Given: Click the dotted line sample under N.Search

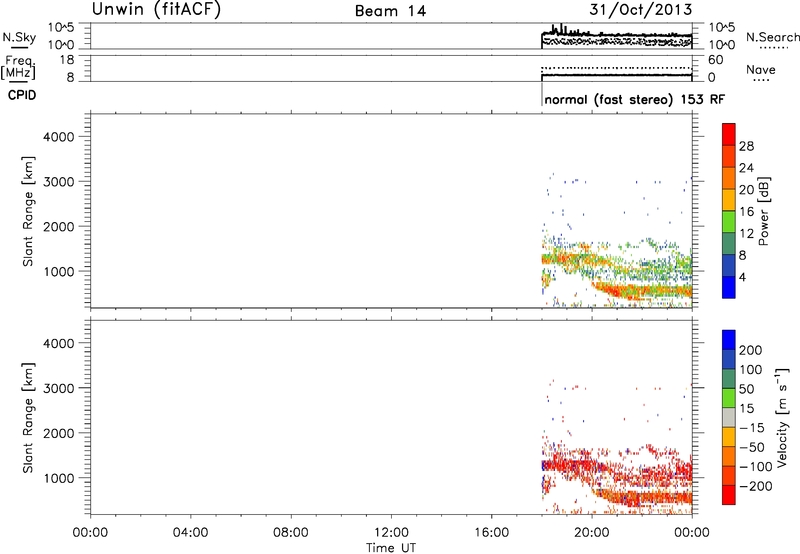Looking at the screenshot, I should point(774,48).
